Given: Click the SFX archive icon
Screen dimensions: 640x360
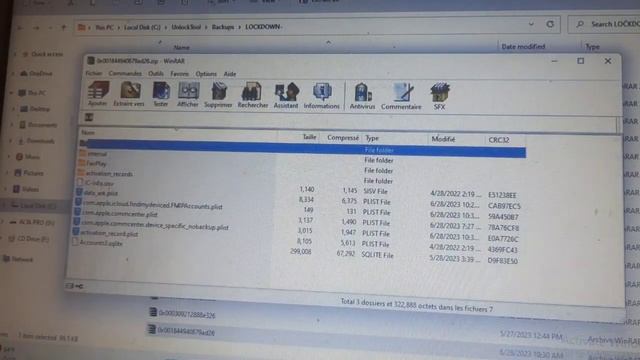Looking at the screenshot, I should click(x=440, y=97).
